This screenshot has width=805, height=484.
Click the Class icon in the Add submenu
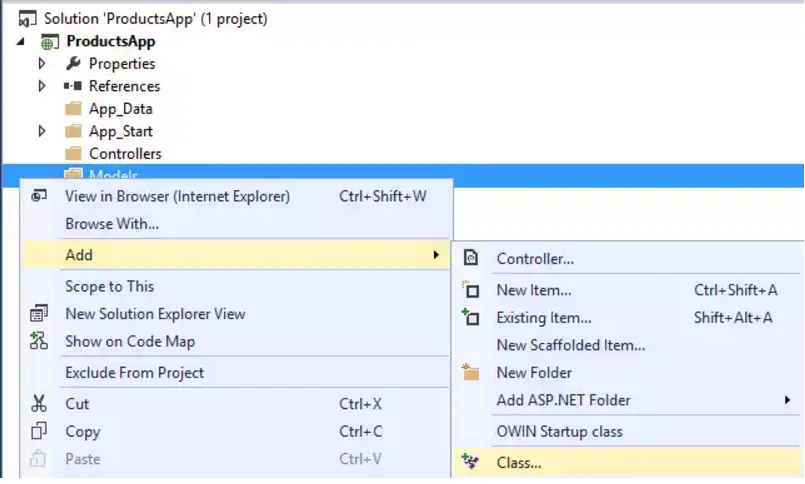470,462
